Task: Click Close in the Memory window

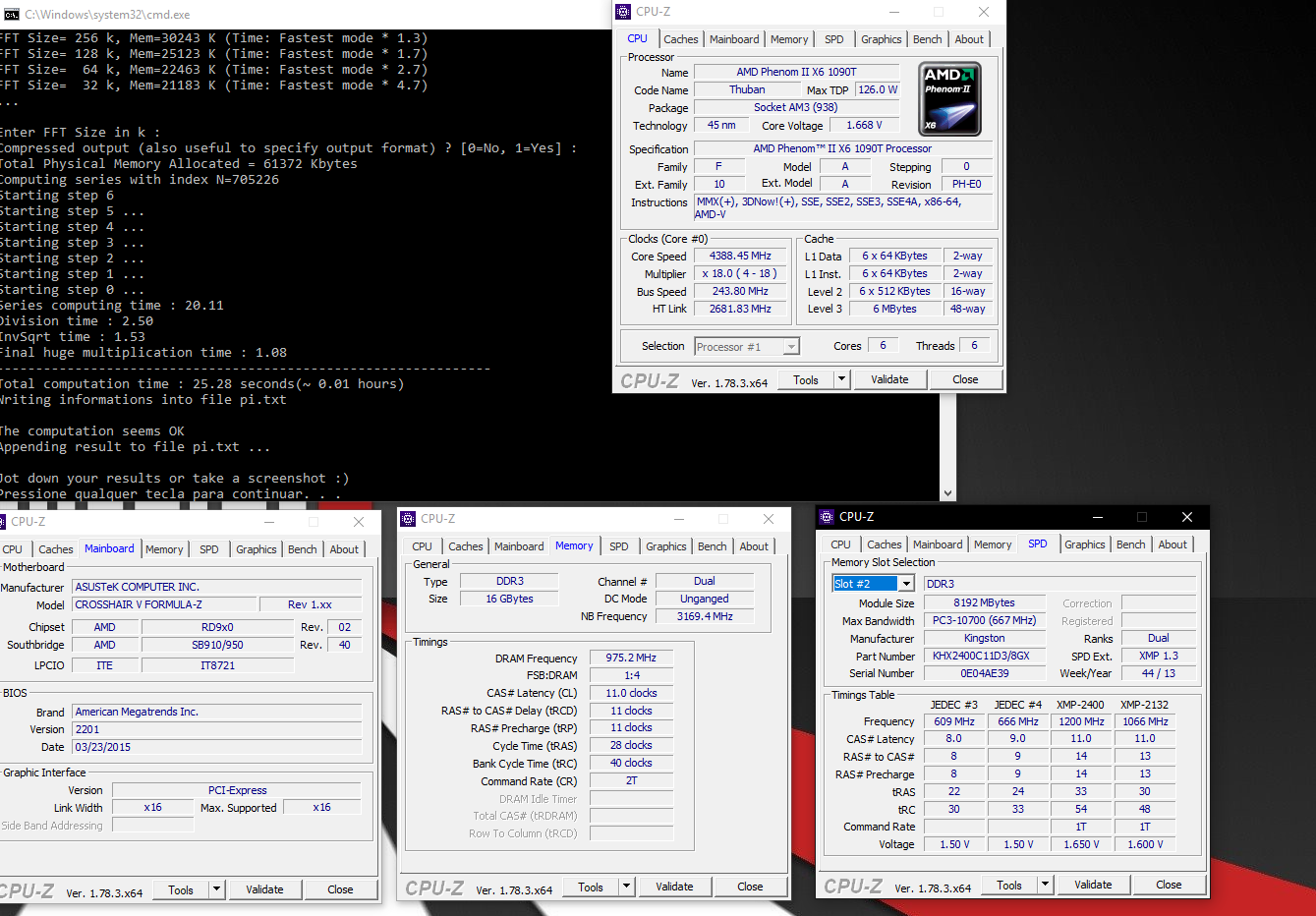Action: click(750, 887)
